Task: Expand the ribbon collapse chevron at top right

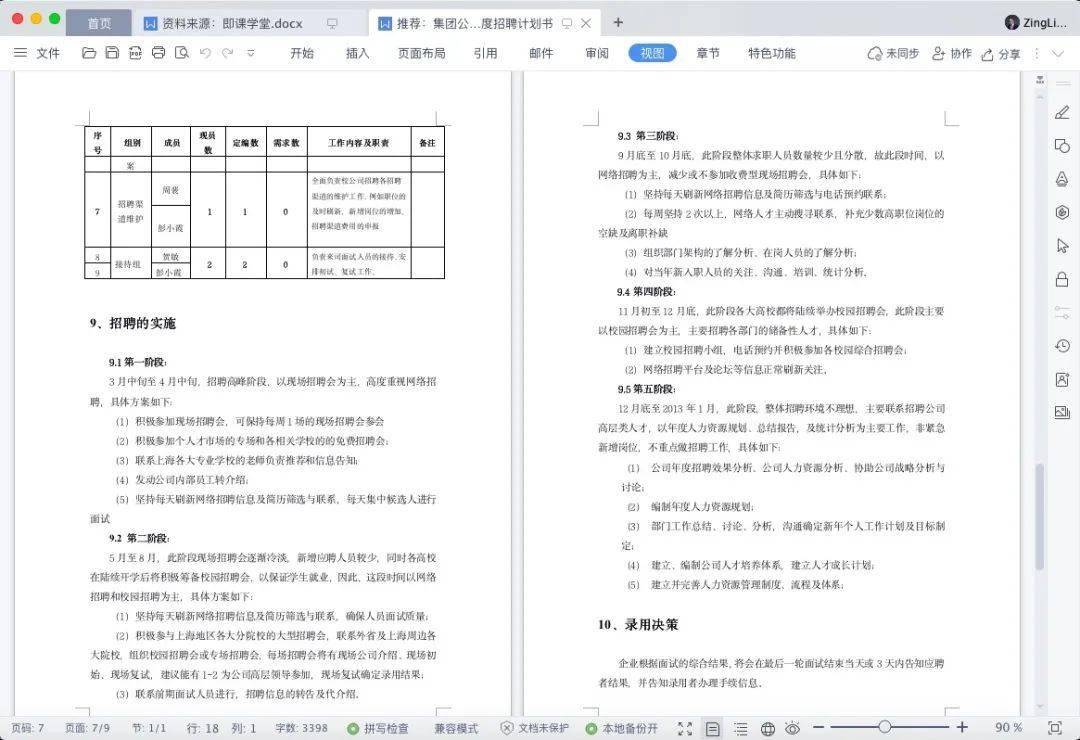Action: [1059, 53]
